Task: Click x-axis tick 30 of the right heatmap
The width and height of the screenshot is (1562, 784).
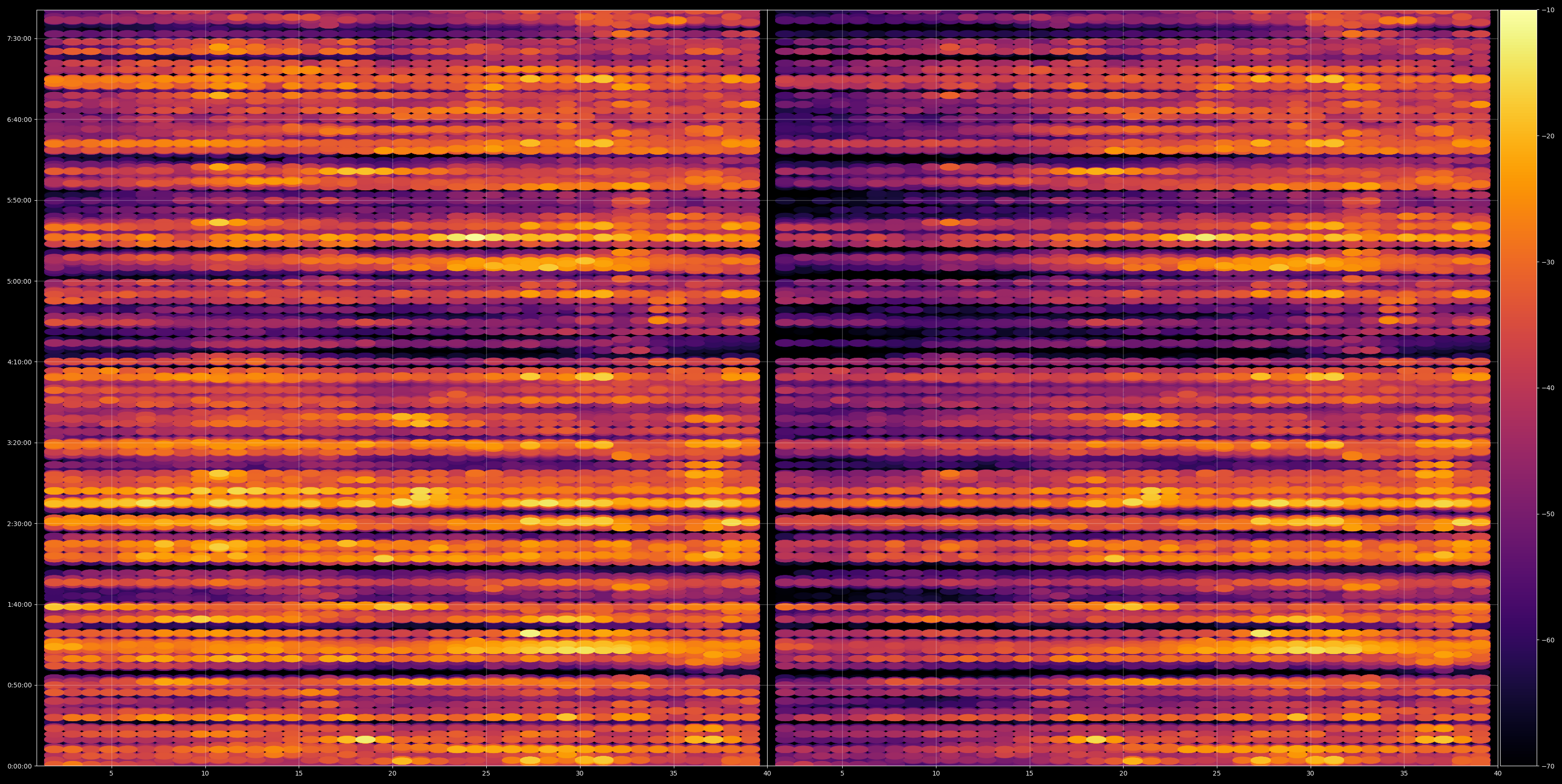Action: (1310, 774)
